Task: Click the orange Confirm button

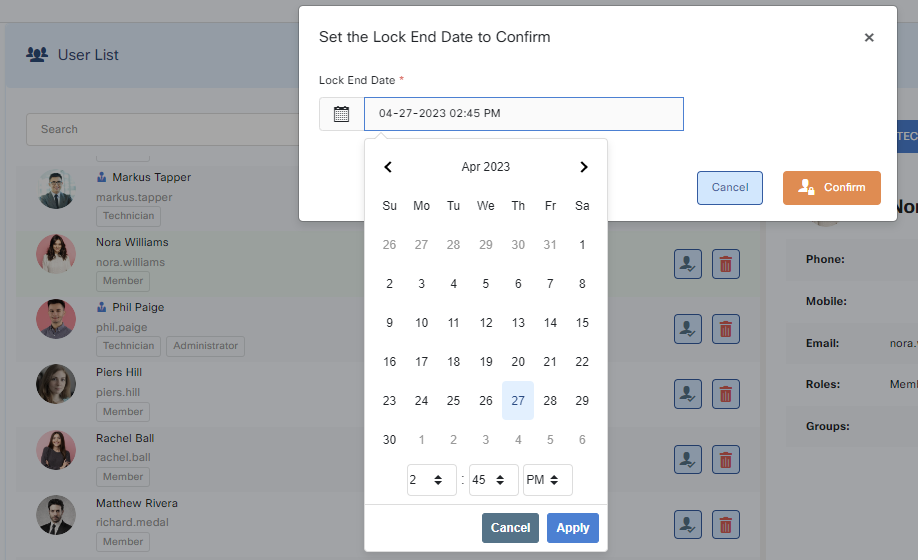Action: coord(831,188)
